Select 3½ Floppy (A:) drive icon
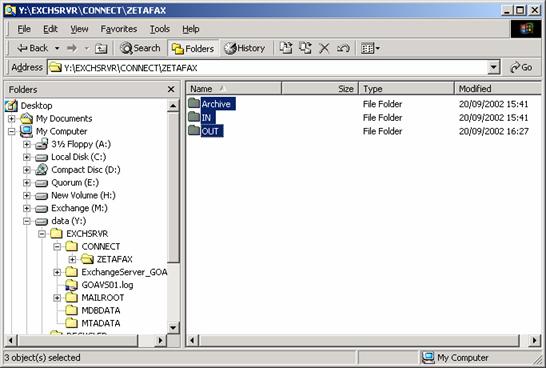The width and height of the screenshot is (546, 368). click(41, 144)
